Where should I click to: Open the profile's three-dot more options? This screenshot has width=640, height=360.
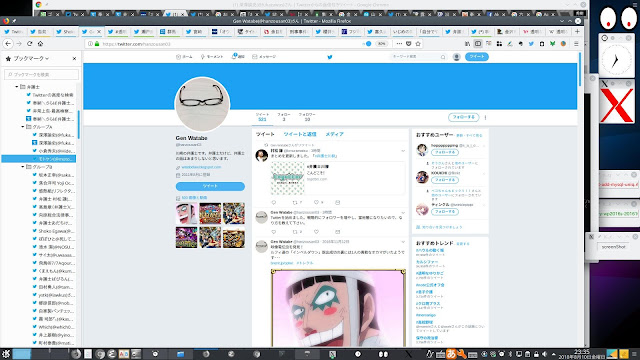point(485,117)
